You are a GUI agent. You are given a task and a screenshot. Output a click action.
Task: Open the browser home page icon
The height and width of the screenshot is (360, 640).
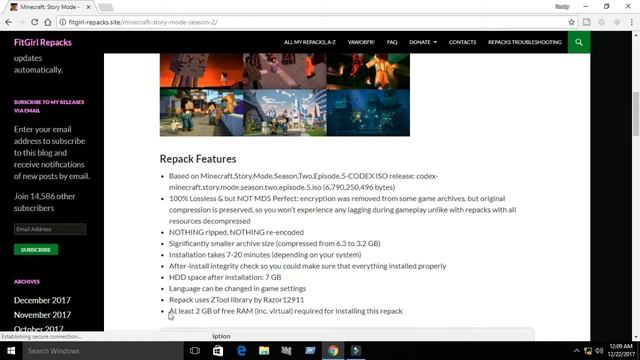[48, 22]
